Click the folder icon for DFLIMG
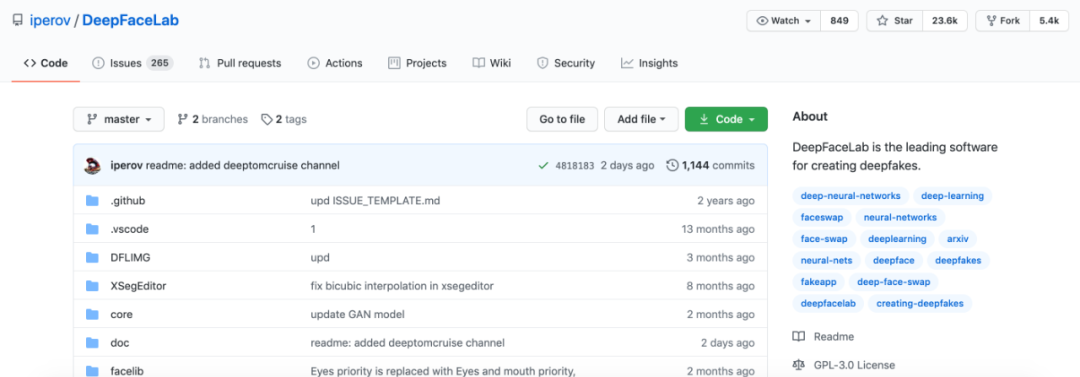 [92, 257]
